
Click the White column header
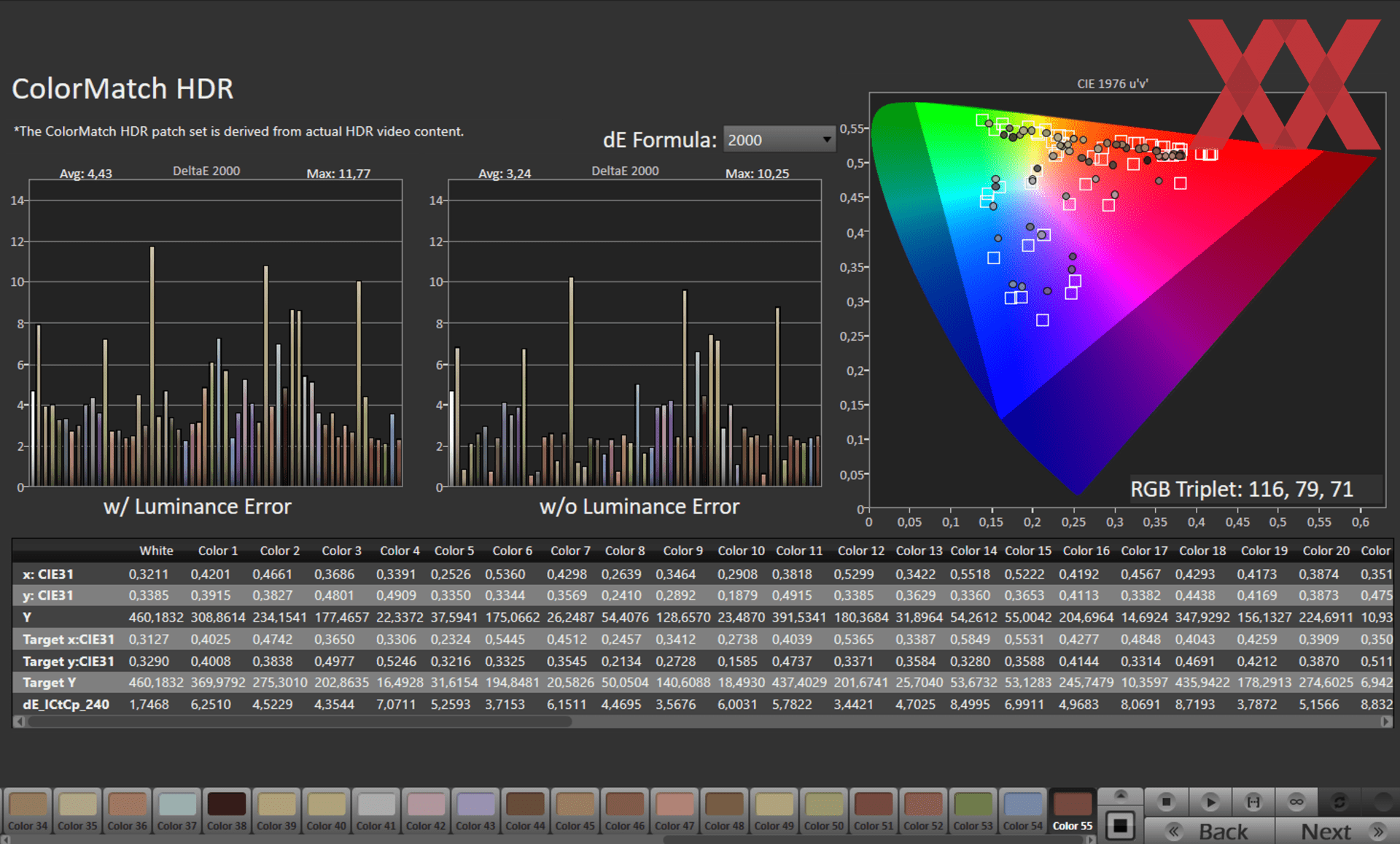156,551
